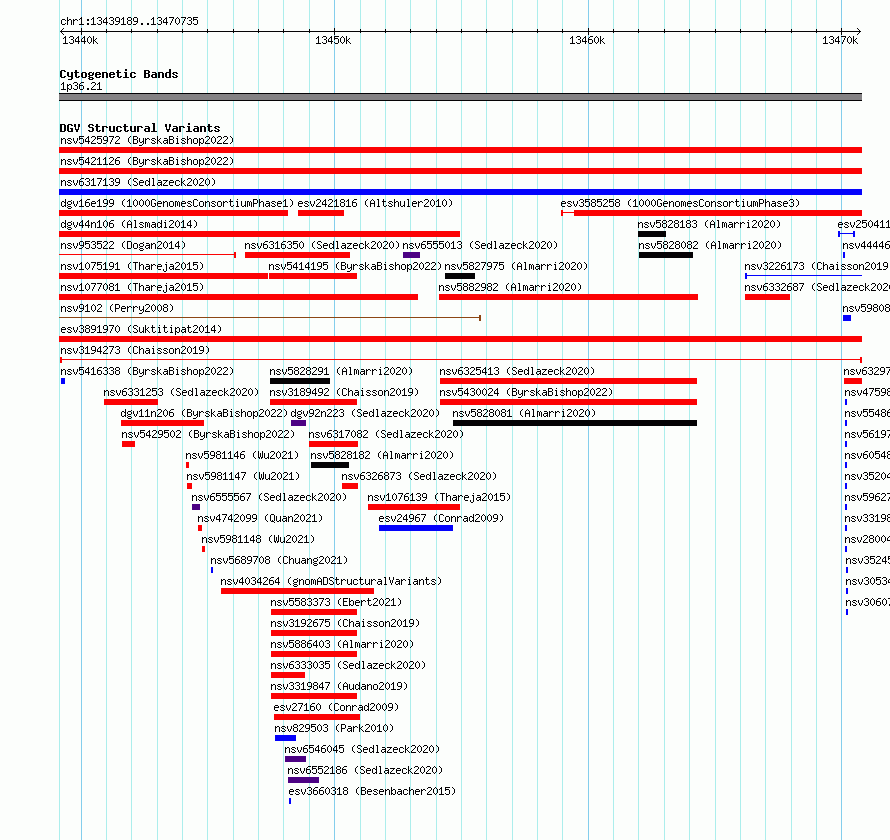The width and height of the screenshot is (890, 840).
Task: Select nsv3189492 (Chaisson2019) label
Action: (x=344, y=392)
